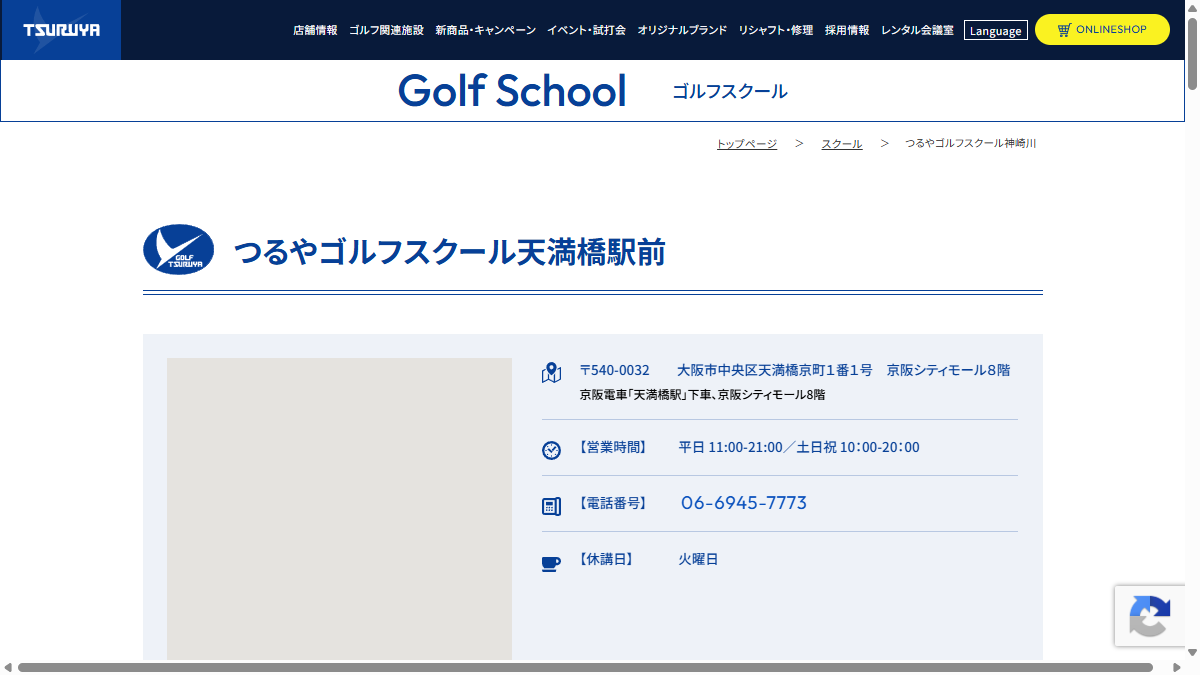Screen dimensions: 1200x675
Task: Click the ONLINESHOP button
Action: [x=1102, y=30]
